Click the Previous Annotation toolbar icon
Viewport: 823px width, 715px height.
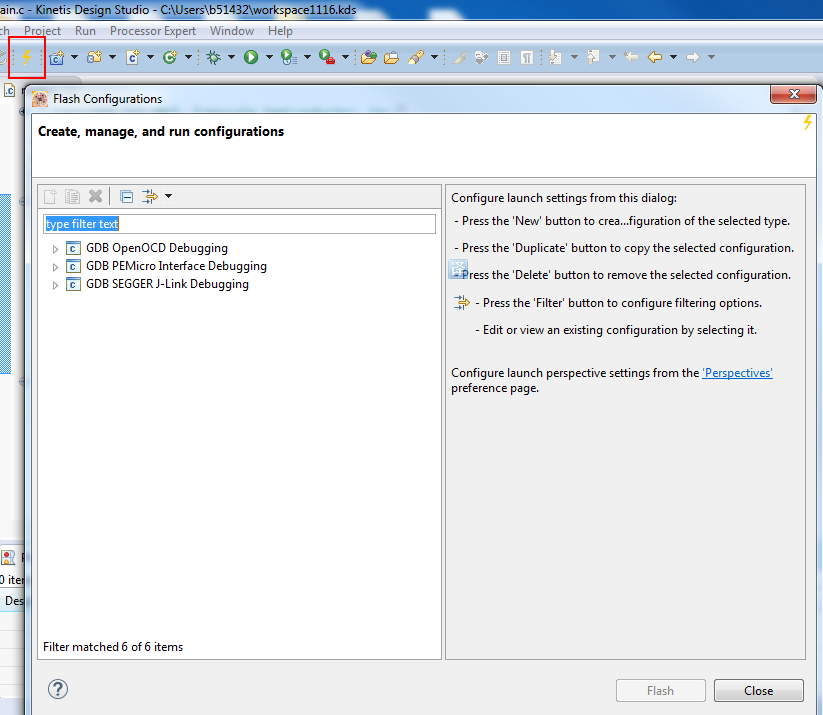click(593, 57)
